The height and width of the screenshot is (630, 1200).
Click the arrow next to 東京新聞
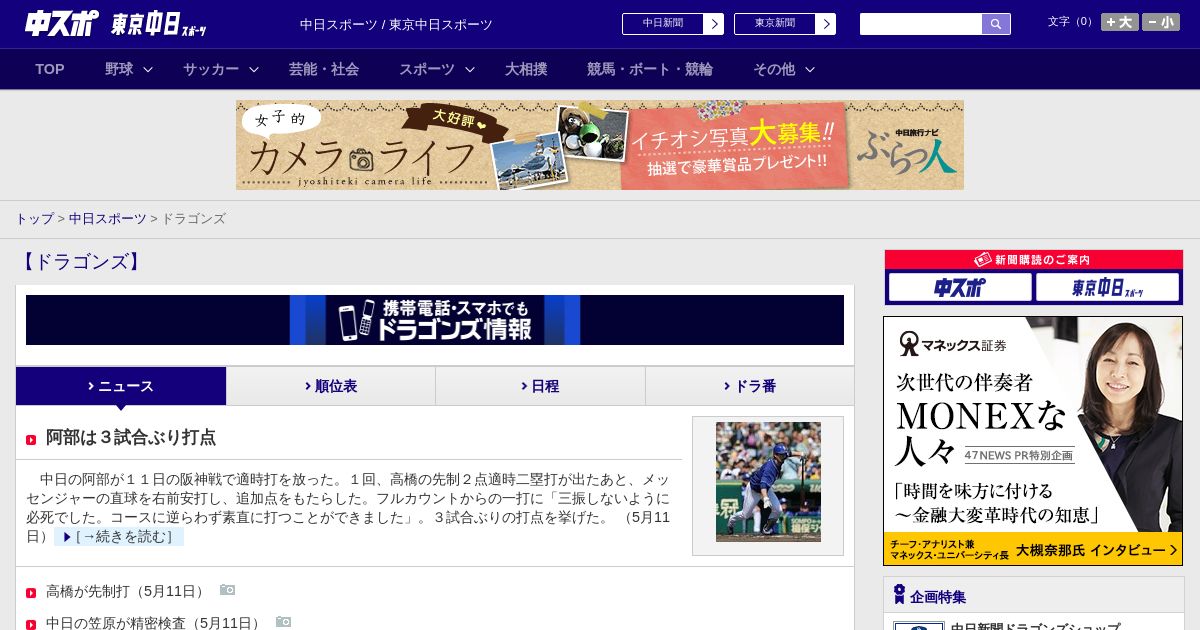coord(826,24)
